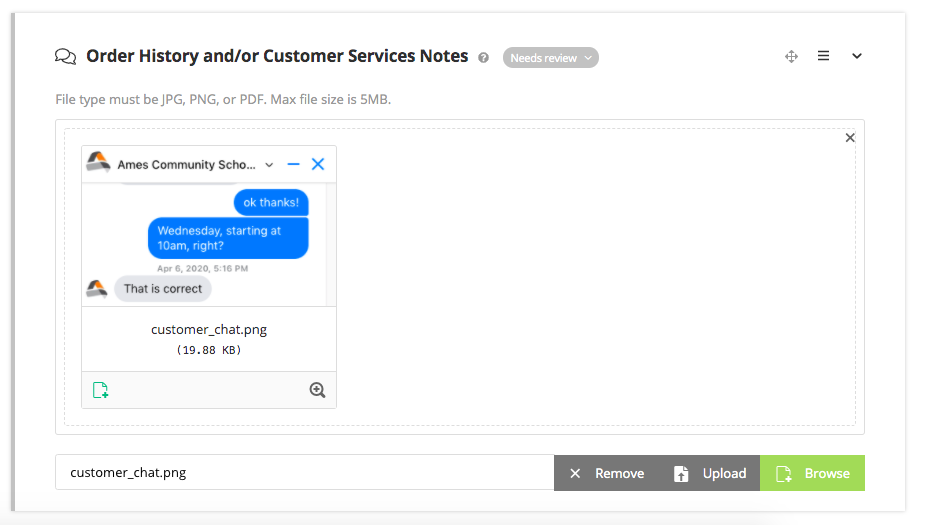The width and height of the screenshot is (928, 525).
Task: Open the section hamburger menu
Action: tap(823, 57)
